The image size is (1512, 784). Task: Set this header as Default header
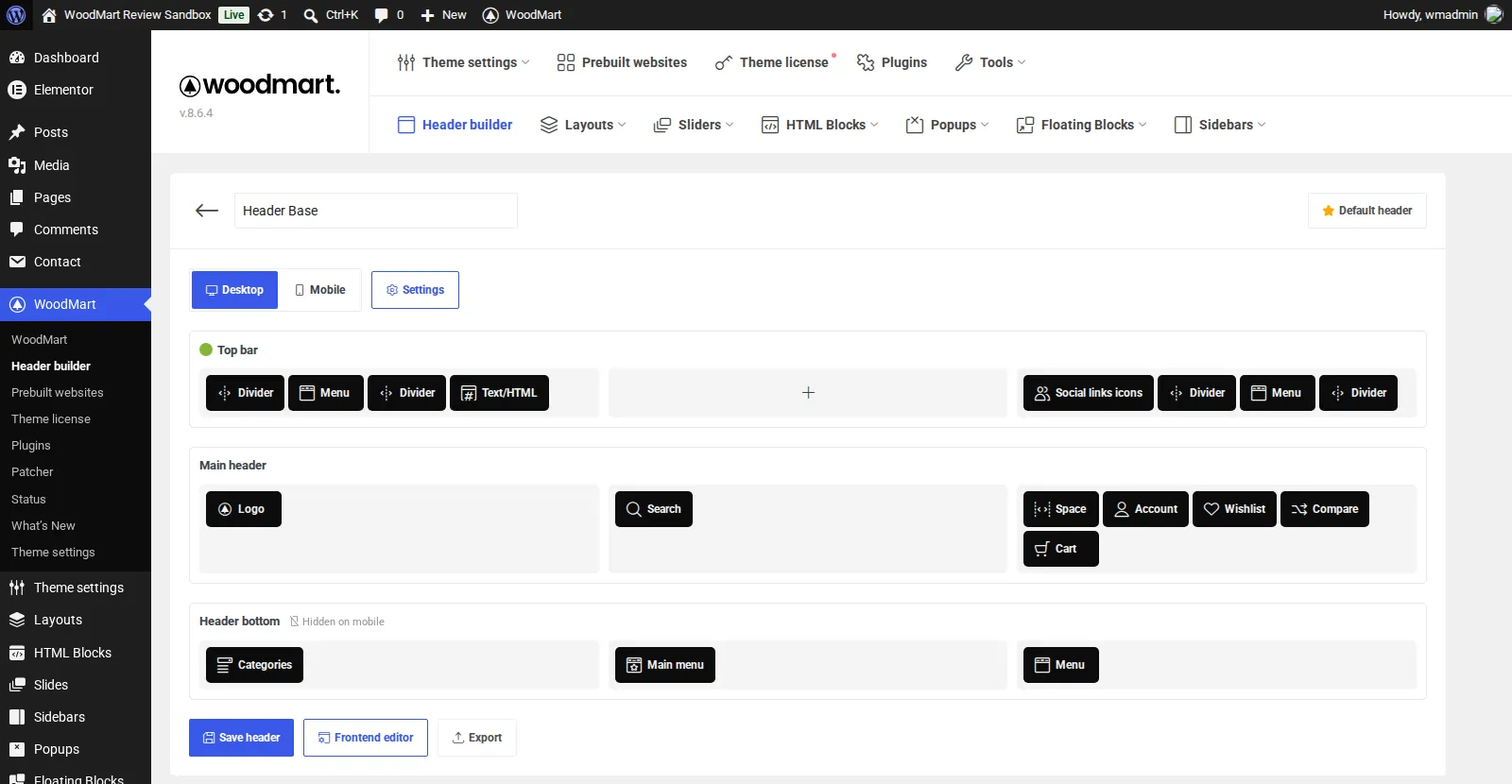(1367, 211)
